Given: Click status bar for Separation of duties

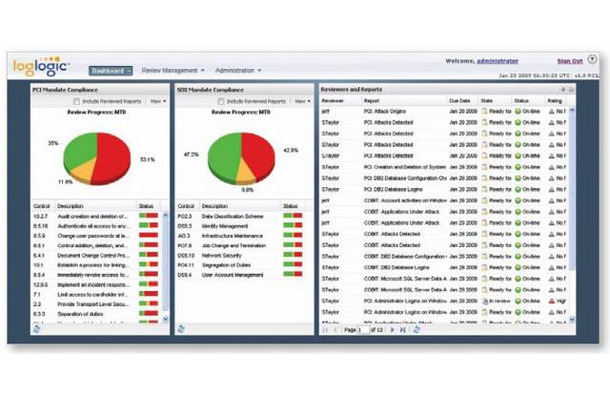Looking at the screenshot, I should (148, 313).
